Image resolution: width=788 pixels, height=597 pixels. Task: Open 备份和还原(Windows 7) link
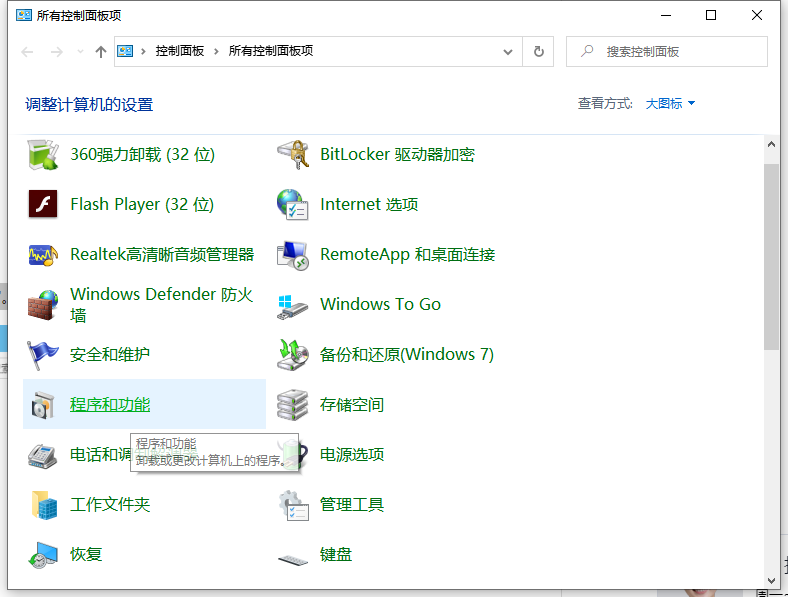click(407, 354)
